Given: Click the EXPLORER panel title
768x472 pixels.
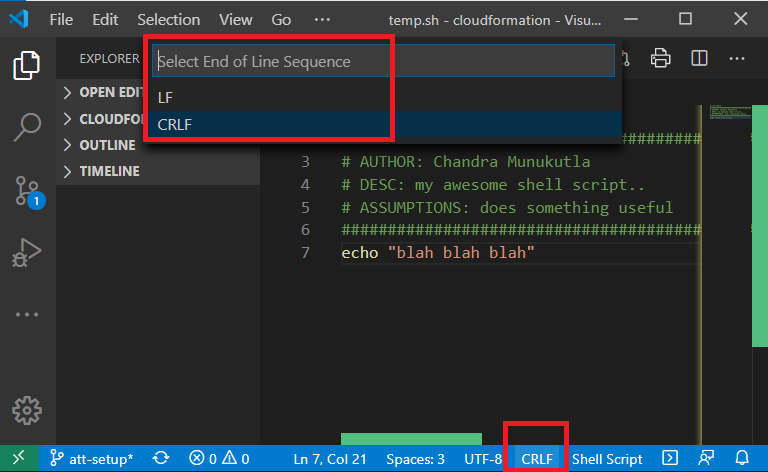Looking at the screenshot, I should (x=109, y=59).
